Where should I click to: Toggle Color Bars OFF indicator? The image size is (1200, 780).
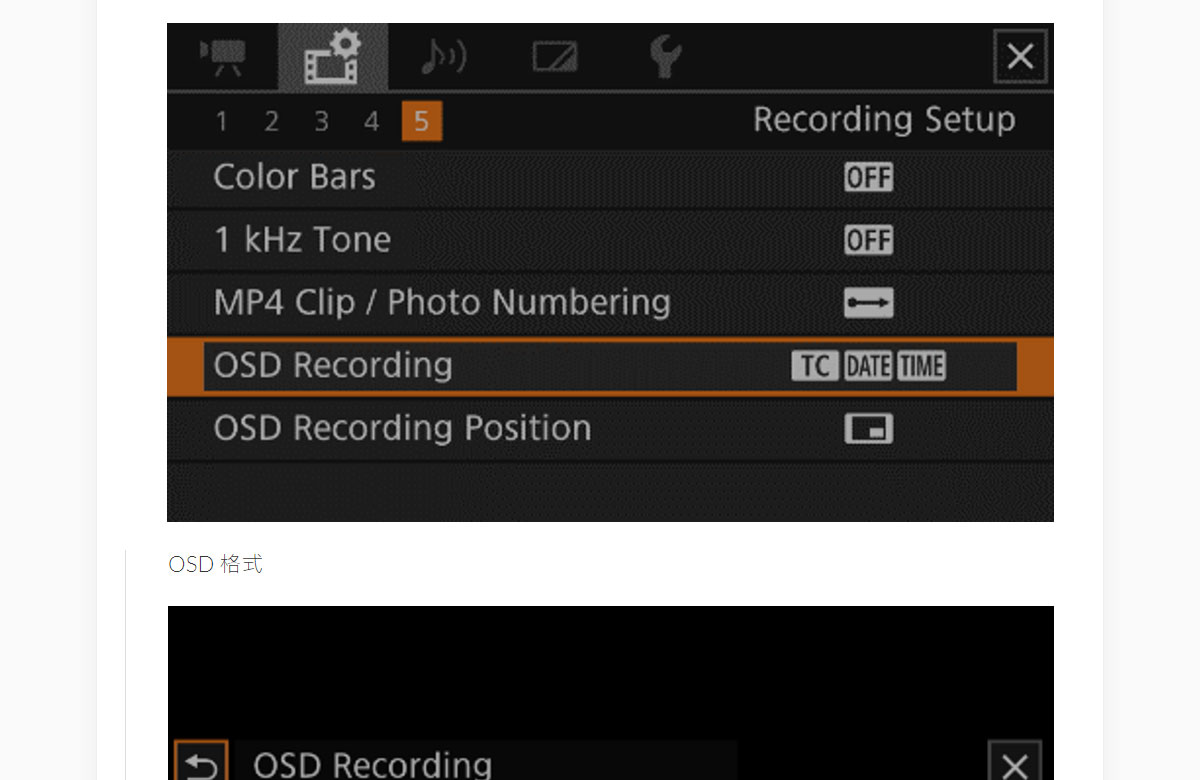click(868, 178)
